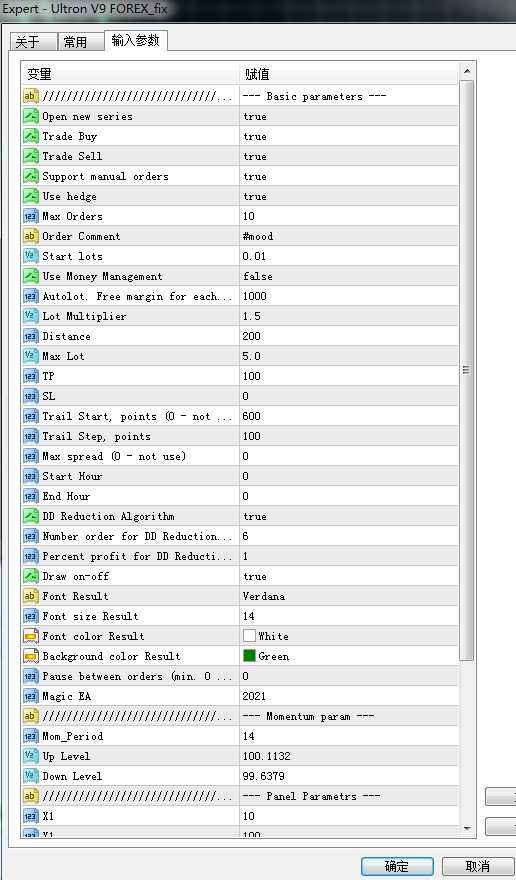Open the Draw on-off value dropdown
The image size is (516, 880).
[349, 576]
